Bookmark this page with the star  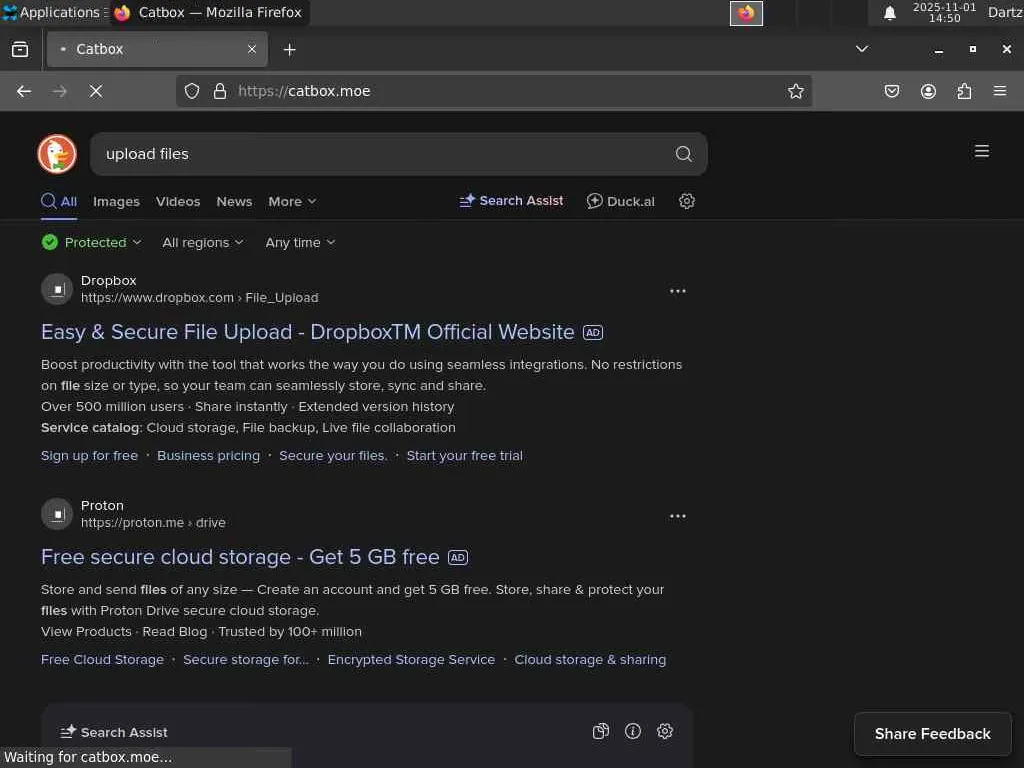coord(795,91)
